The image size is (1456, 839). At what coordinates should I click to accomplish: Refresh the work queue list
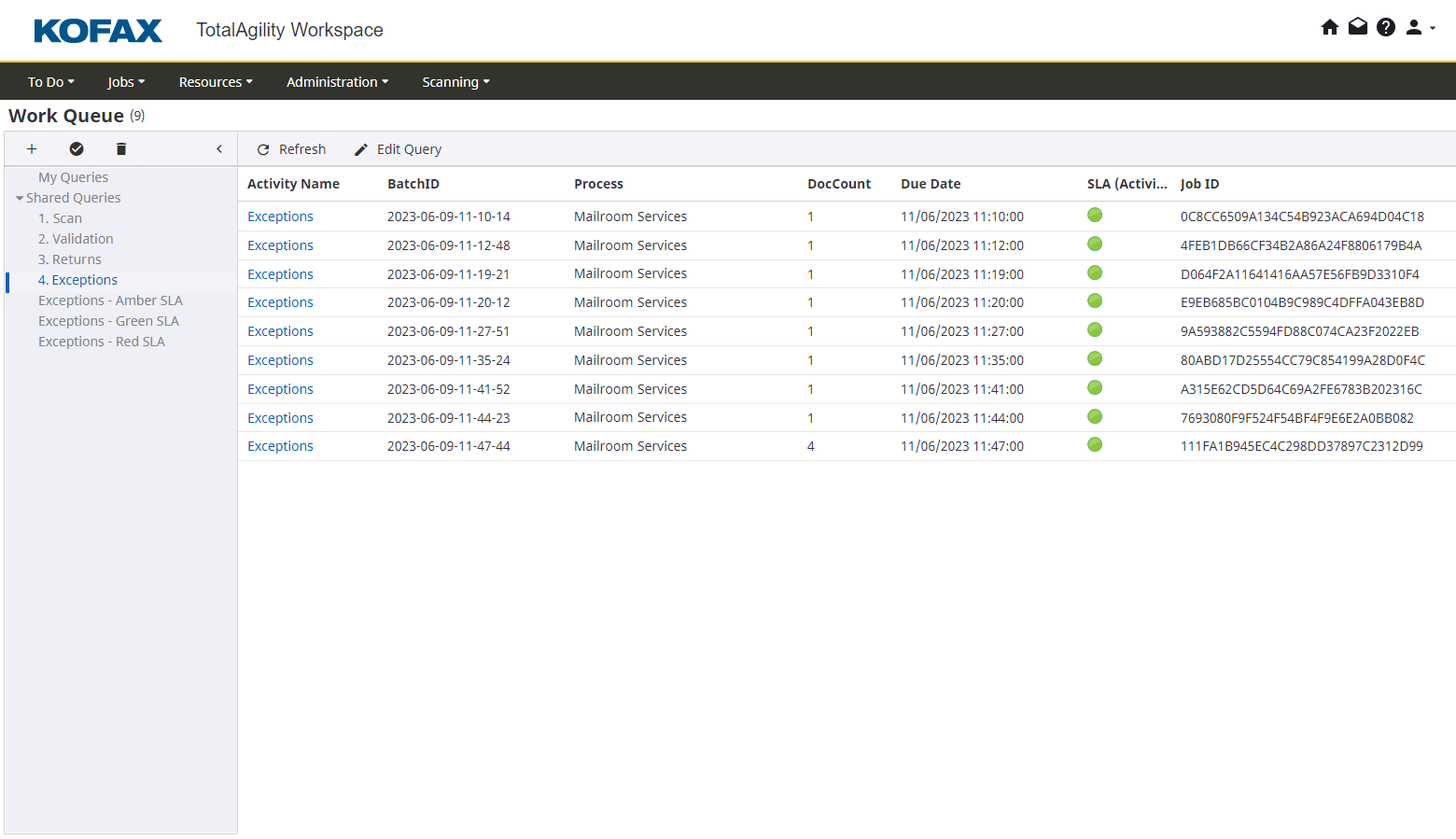tap(291, 149)
